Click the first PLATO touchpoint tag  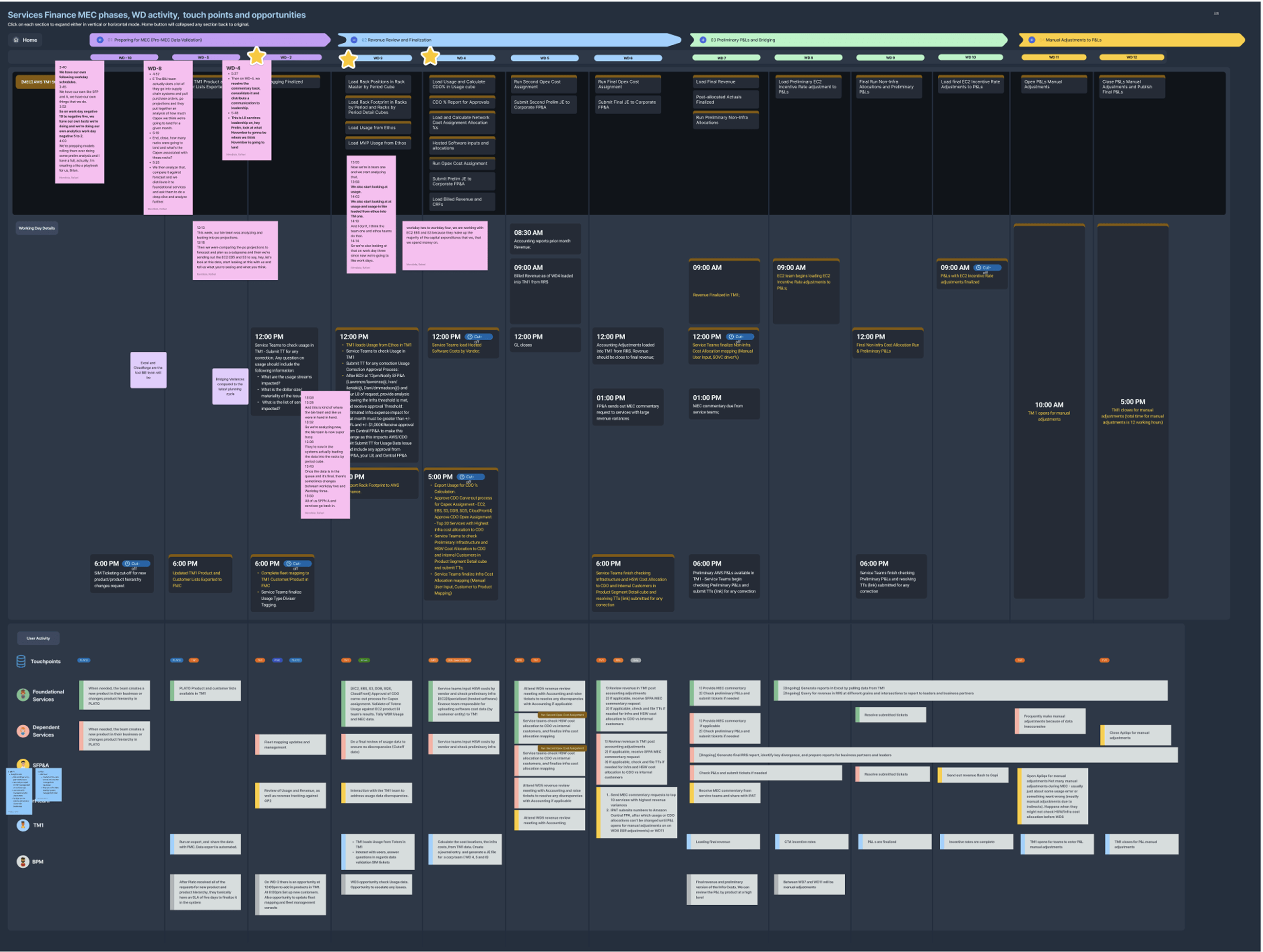(x=84, y=660)
